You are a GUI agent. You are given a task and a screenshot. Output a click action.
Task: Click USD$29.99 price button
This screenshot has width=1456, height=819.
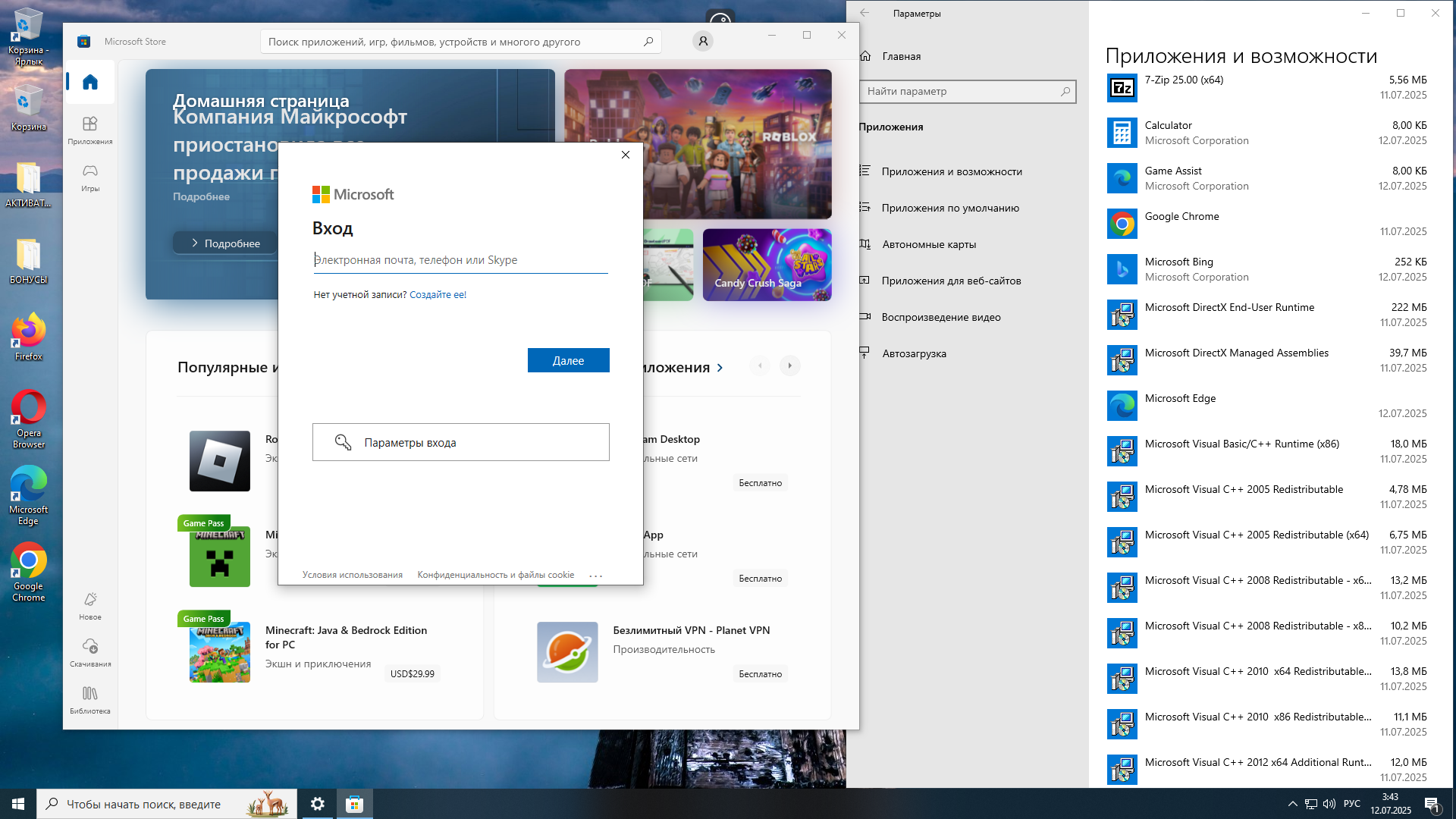(x=413, y=673)
